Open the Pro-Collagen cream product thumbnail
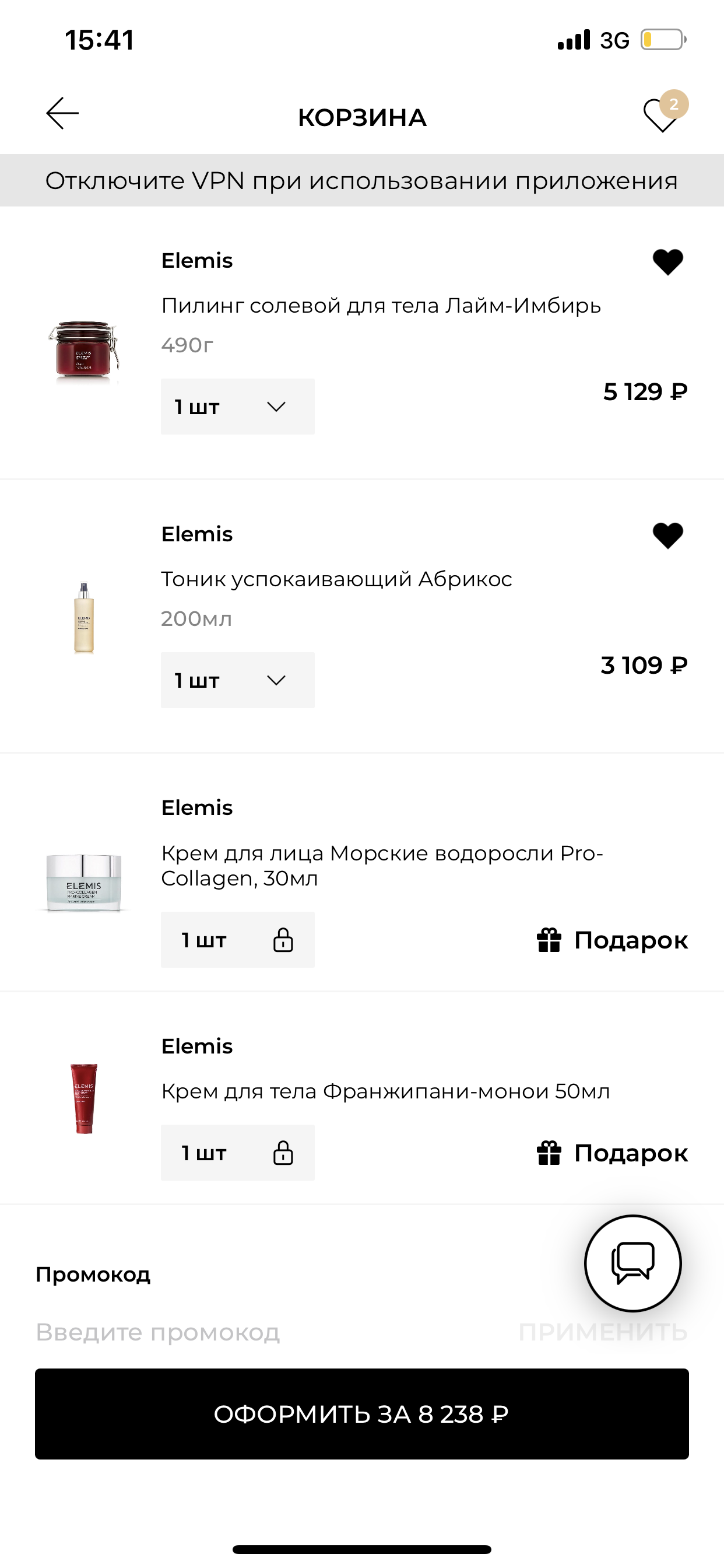The image size is (724, 1568). point(84,882)
